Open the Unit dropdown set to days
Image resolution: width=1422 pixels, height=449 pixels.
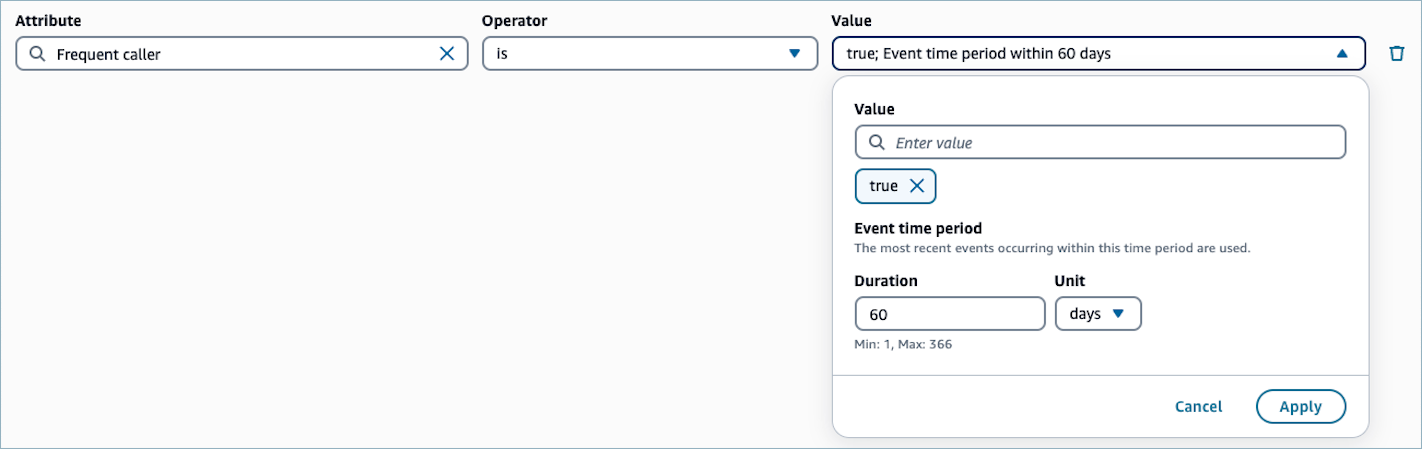point(1097,314)
